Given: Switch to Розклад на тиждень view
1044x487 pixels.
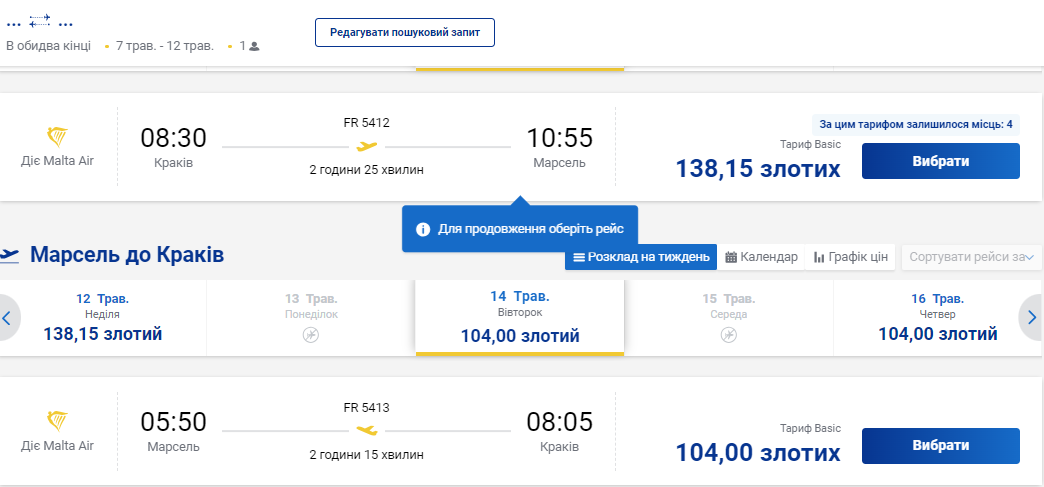Looking at the screenshot, I should [x=641, y=257].
